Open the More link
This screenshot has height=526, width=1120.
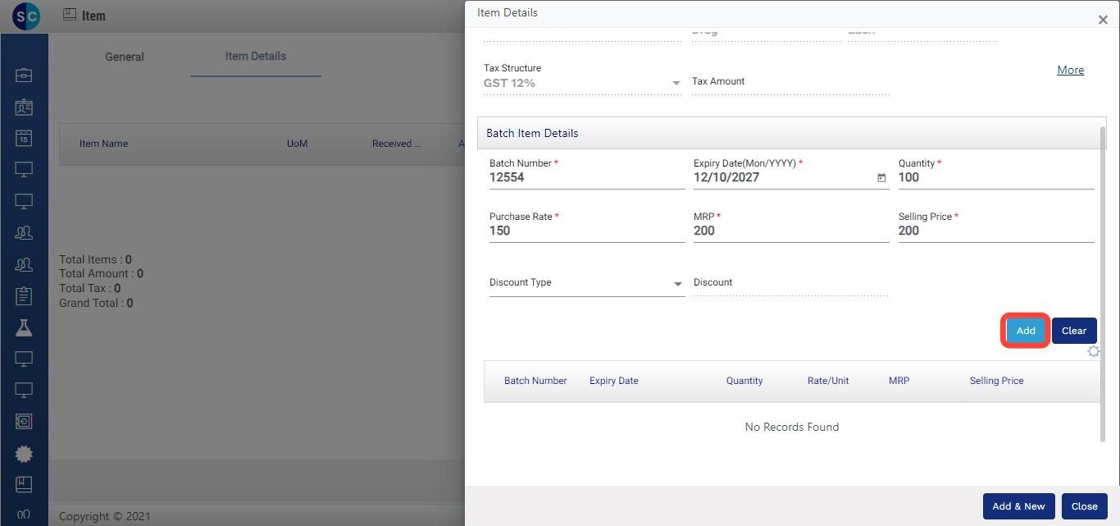point(1070,70)
